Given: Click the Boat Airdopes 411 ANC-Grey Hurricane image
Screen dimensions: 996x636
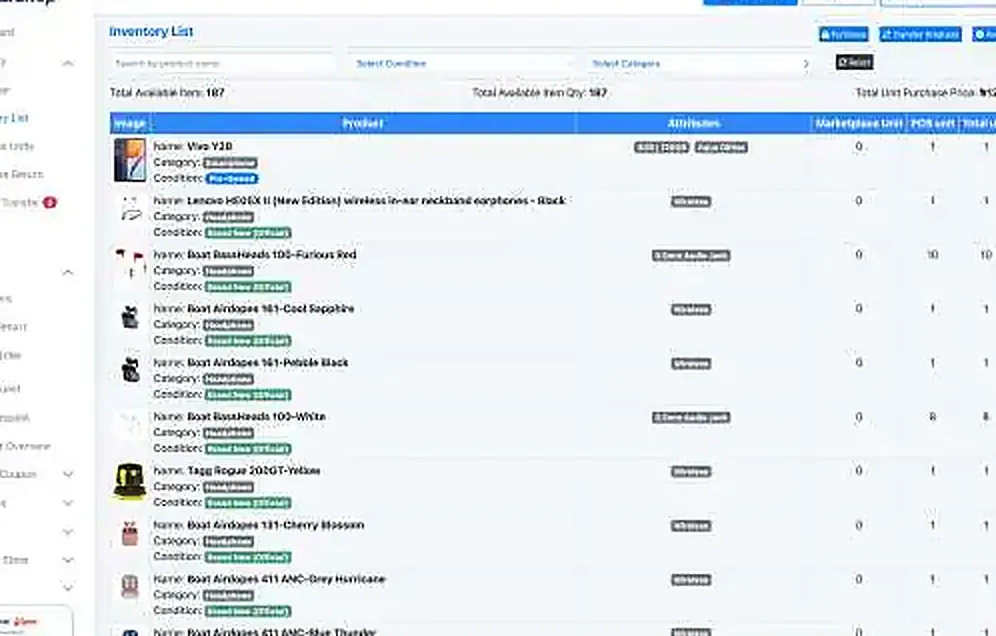Looking at the screenshot, I should (130, 587).
